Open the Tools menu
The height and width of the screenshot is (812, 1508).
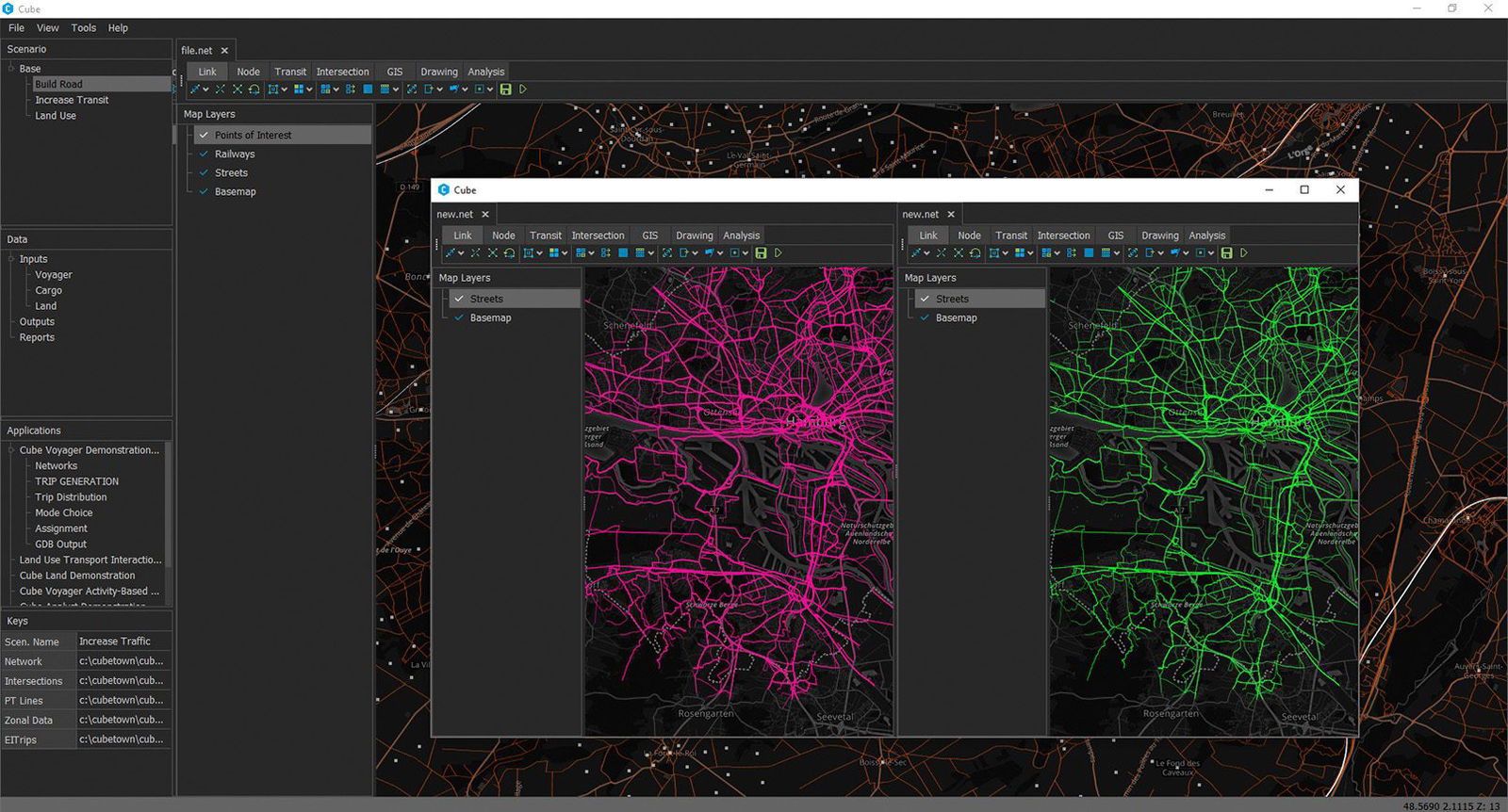pyautogui.click(x=83, y=28)
